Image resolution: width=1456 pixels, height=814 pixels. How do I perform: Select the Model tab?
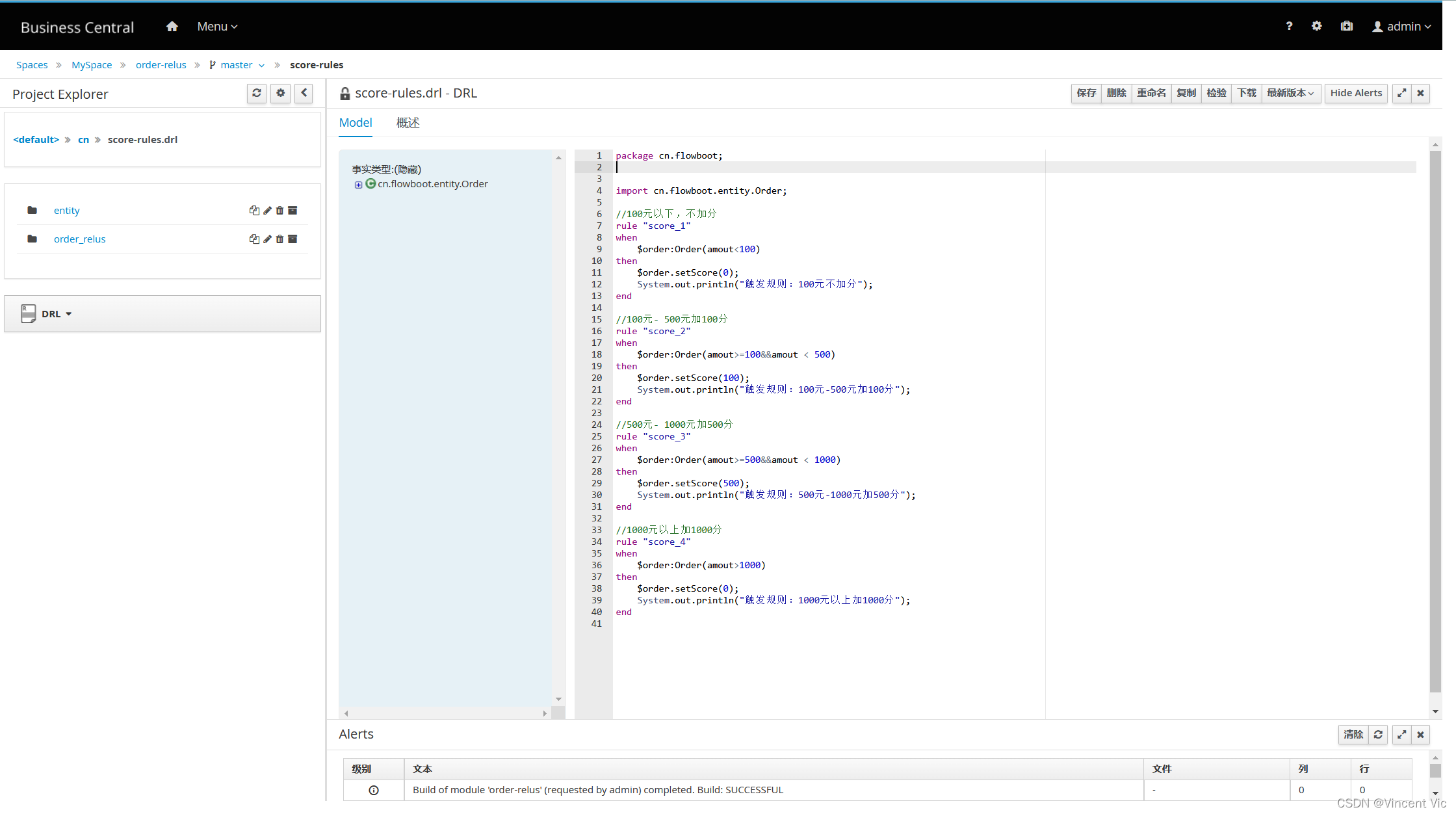[x=356, y=123]
